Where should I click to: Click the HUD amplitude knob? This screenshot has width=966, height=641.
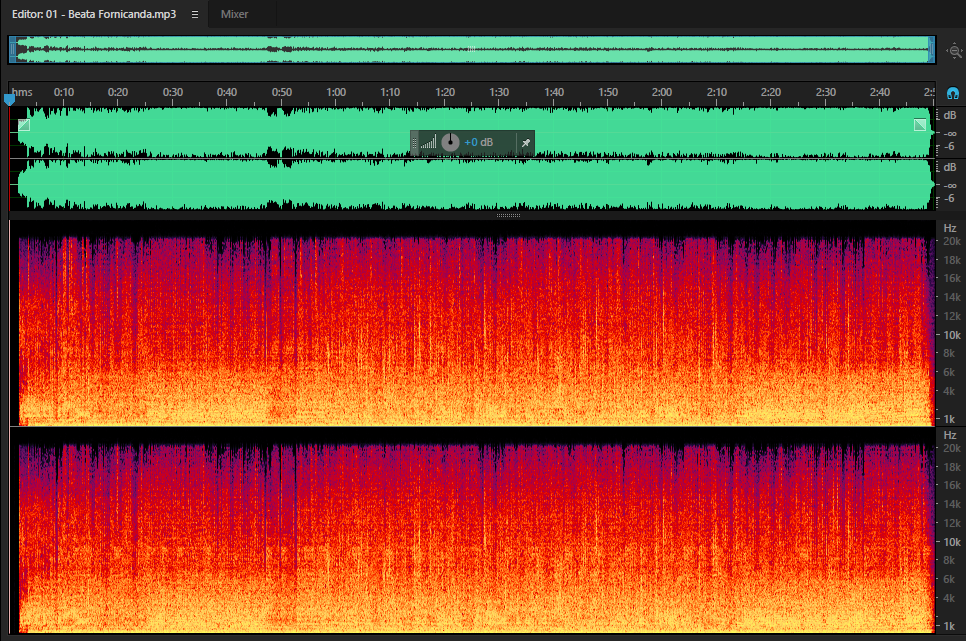pyautogui.click(x=450, y=142)
